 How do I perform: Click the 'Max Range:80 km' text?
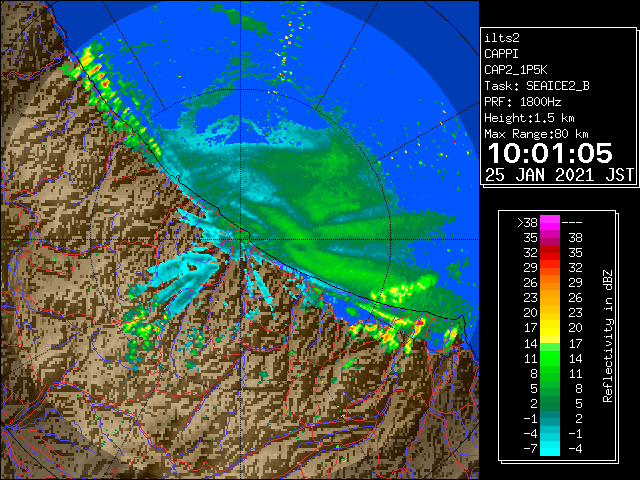coord(536,134)
